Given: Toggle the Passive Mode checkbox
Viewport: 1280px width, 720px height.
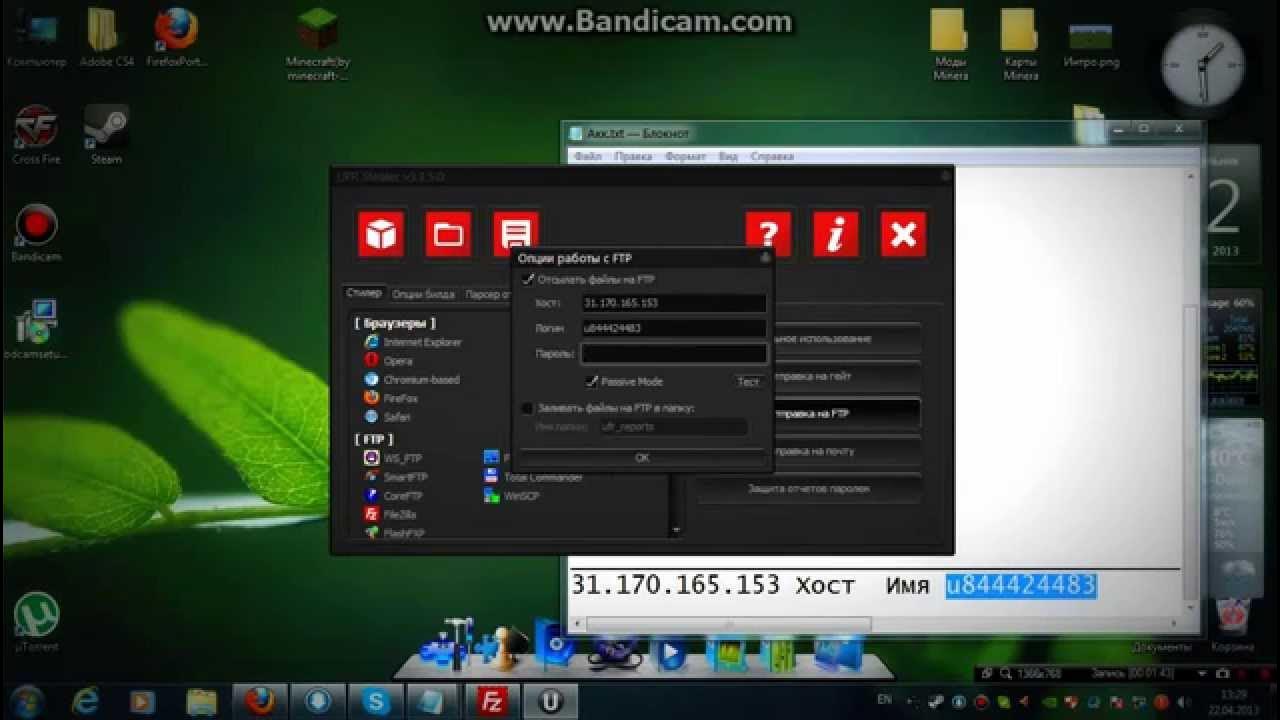Looking at the screenshot, I should [592, 381].
